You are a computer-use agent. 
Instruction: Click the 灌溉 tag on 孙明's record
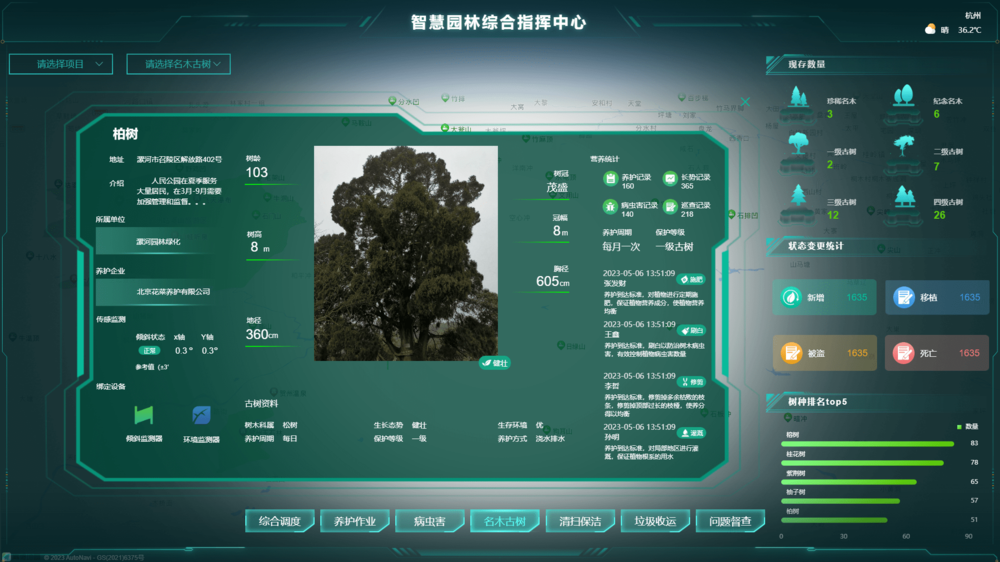pos(691,433)
